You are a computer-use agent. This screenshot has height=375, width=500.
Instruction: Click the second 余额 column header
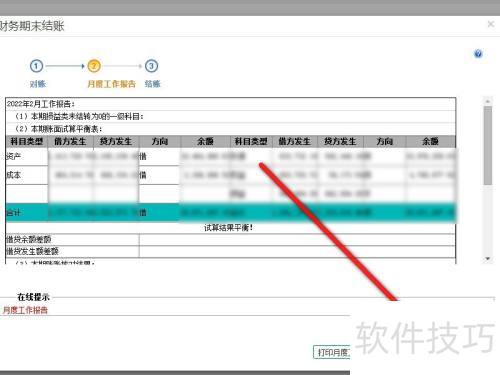(x=431, y=141)
